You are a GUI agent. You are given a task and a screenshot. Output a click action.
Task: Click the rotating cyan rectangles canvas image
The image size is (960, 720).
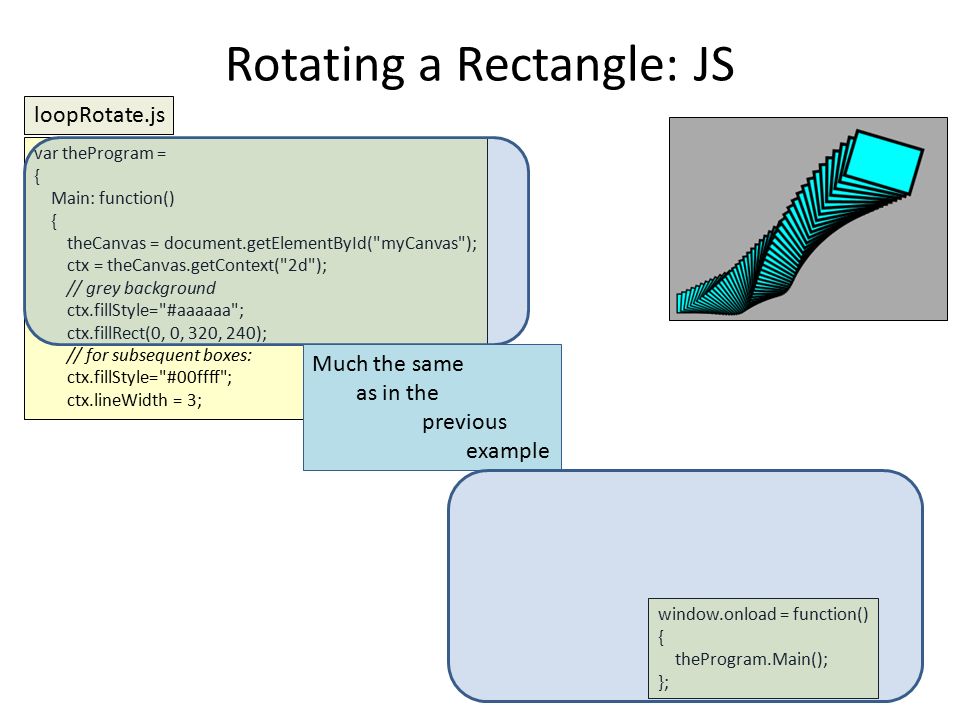[808, 219]
